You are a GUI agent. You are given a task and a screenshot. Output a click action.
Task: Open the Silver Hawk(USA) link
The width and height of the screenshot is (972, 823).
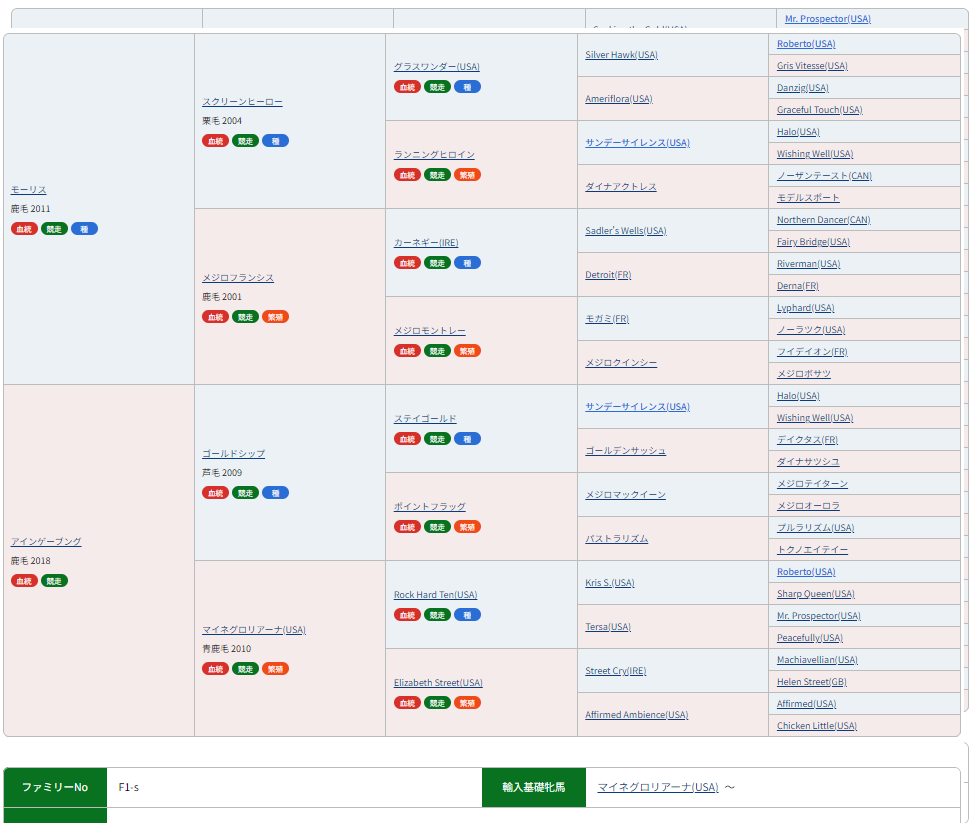(x=621, y=55)
